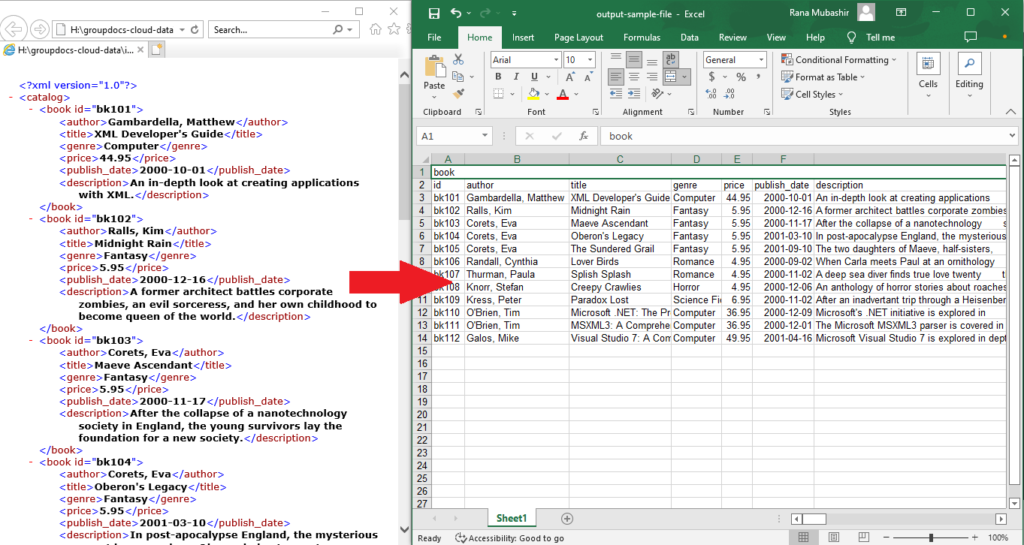Click the Percent Style number format icon
This screenshot has height=545, width=1024.
pyautogui.click(x=741, y=77)
